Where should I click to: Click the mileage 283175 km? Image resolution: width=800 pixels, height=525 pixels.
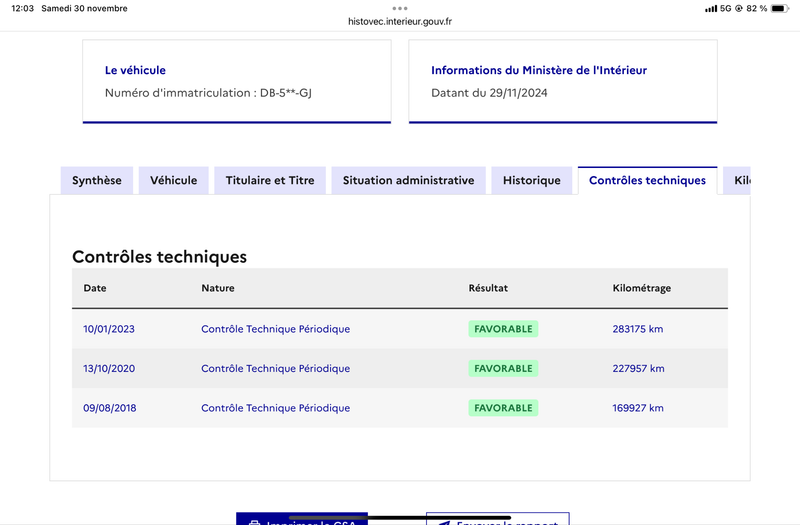(638, 329)
